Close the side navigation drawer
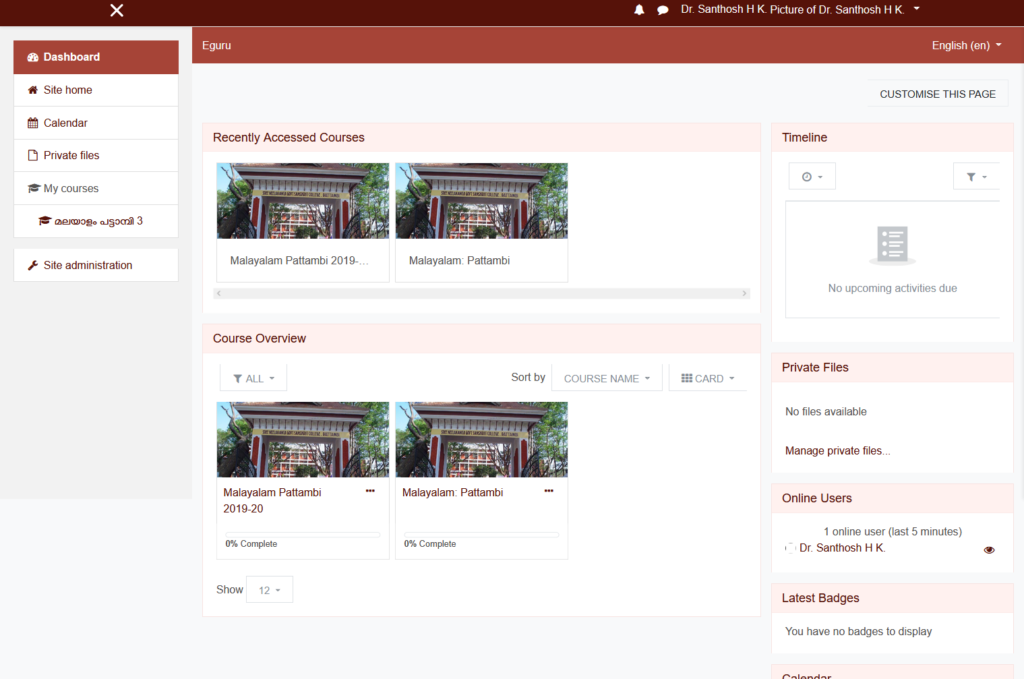Screen dimensions: 1024x679 point(117,11)
